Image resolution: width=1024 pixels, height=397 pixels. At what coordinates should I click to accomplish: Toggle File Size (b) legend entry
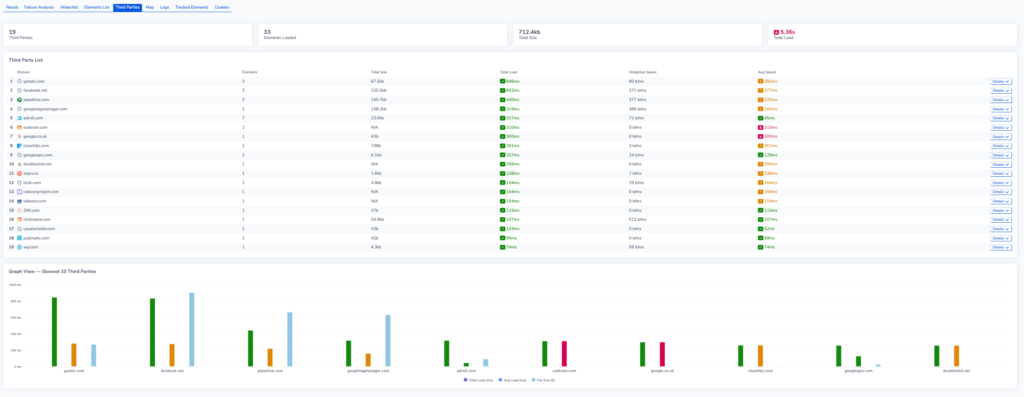(x=543, y=379)
